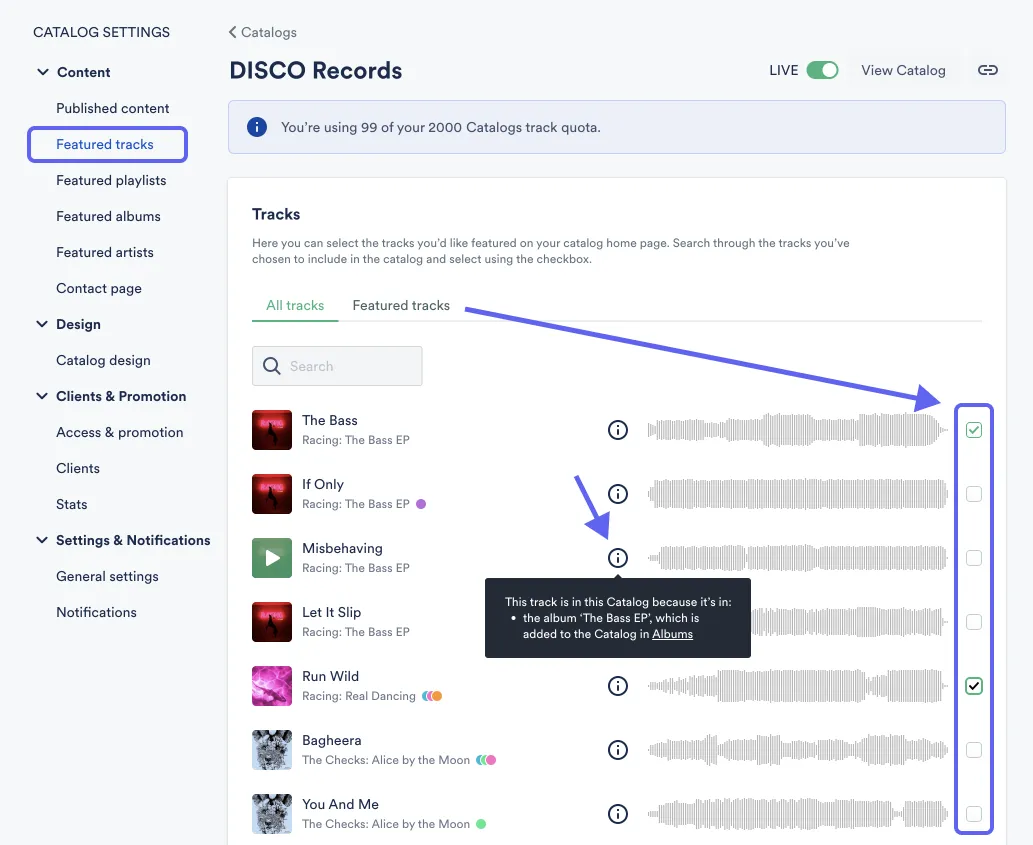Click the green play thumbnail on Misbehaving

(271, 558)
